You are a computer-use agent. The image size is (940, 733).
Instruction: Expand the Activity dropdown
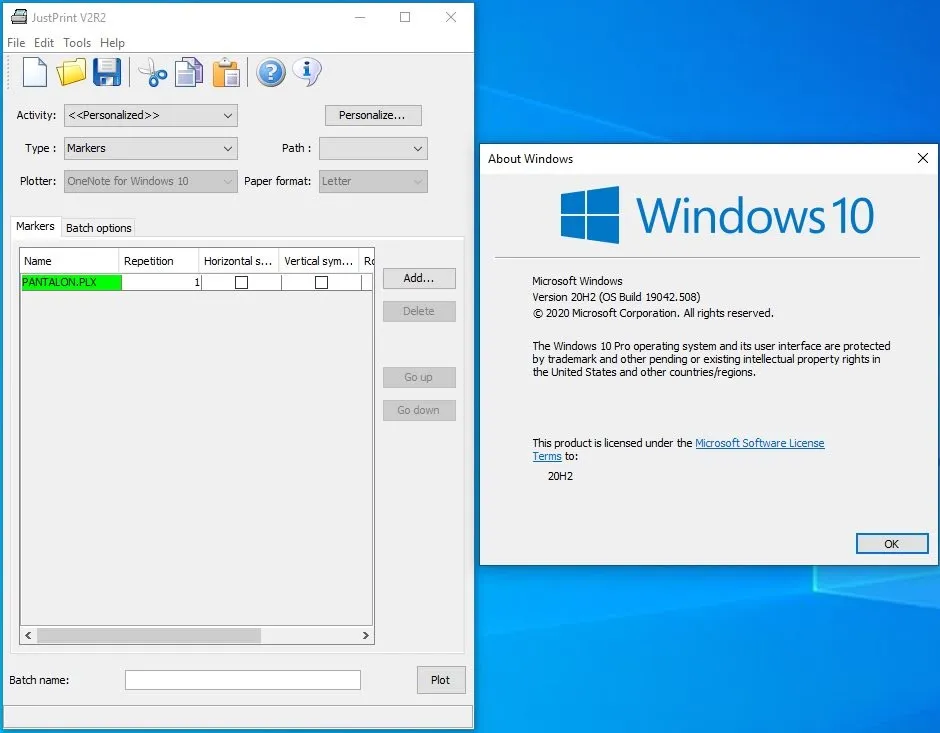pyautogui.click(x=150, y=115)
